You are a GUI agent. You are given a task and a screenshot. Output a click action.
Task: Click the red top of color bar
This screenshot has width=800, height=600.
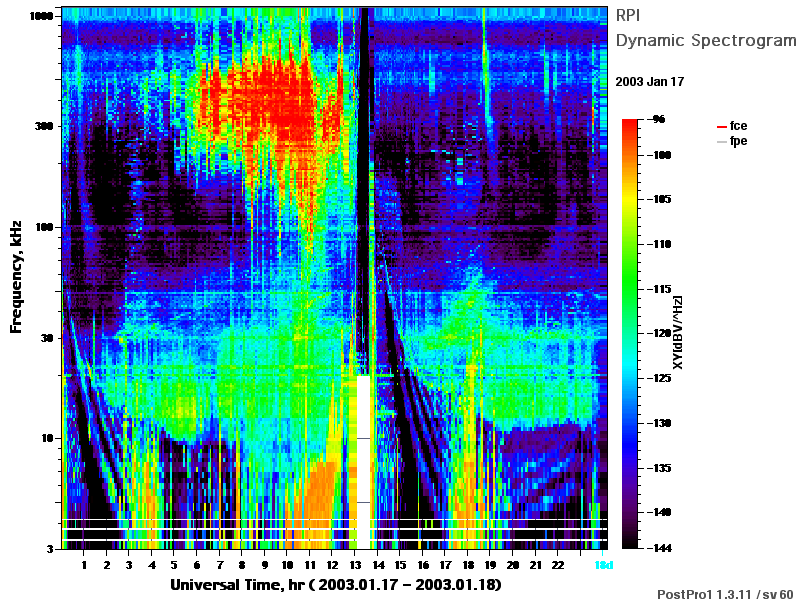pyautogui.click(x=630, y=124)
